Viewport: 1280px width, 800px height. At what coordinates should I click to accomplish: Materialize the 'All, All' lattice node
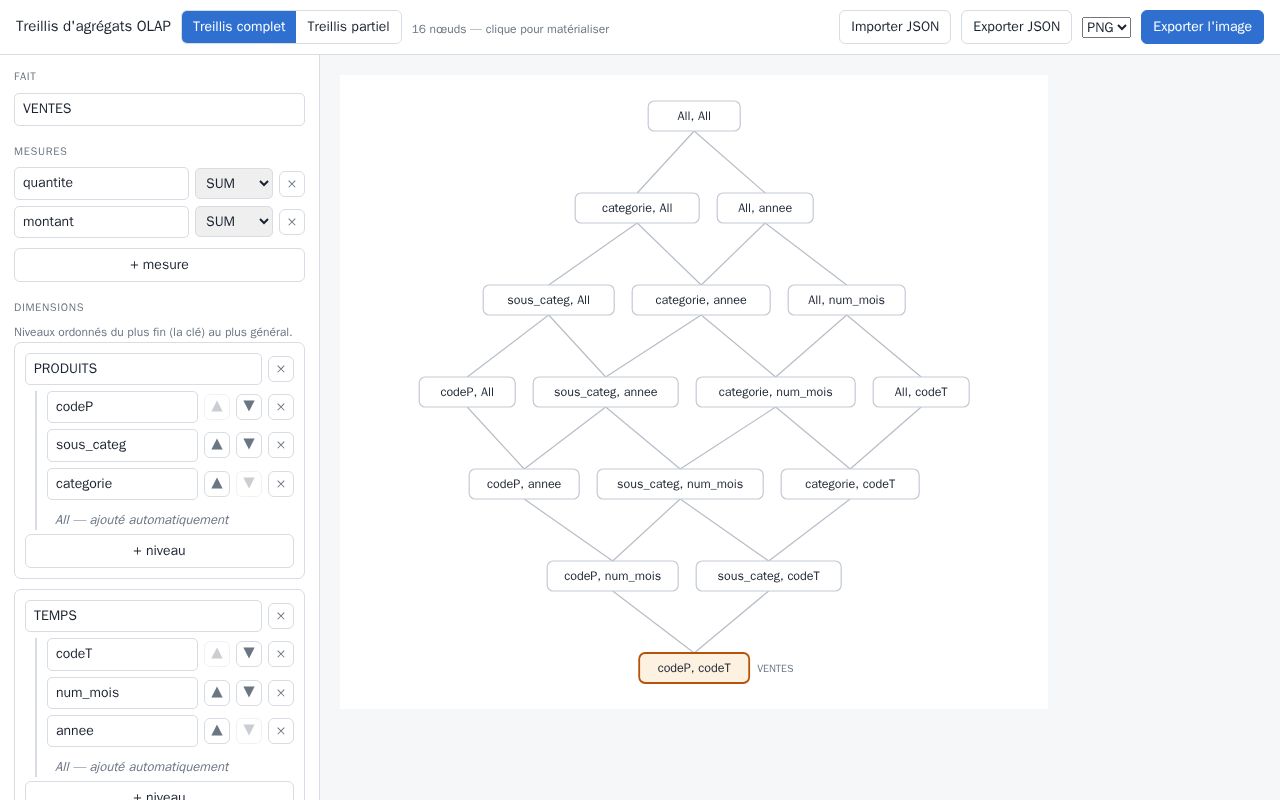[x=694, y=116]
